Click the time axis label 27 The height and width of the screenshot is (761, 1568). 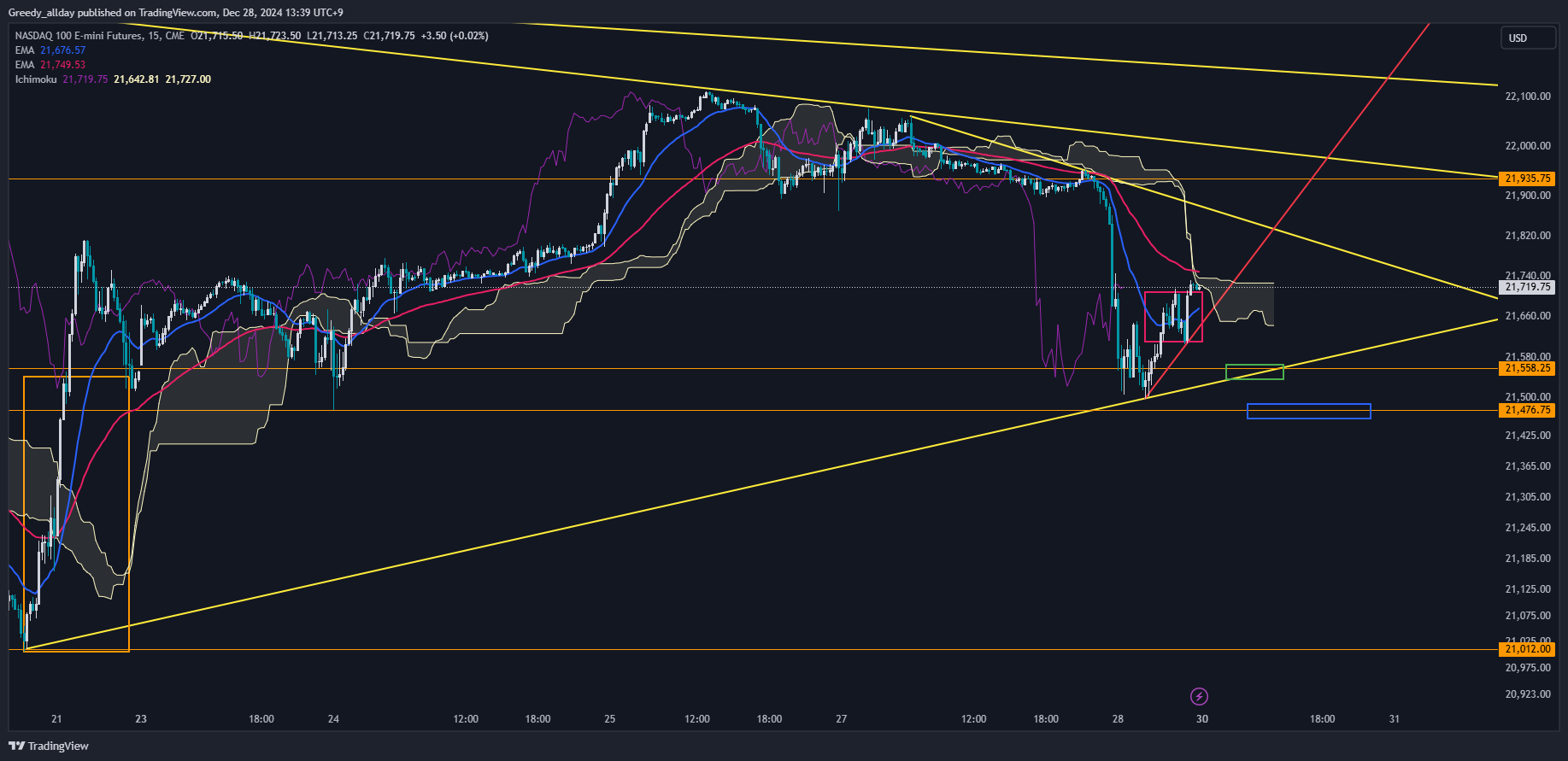click(x=842, y=719)
